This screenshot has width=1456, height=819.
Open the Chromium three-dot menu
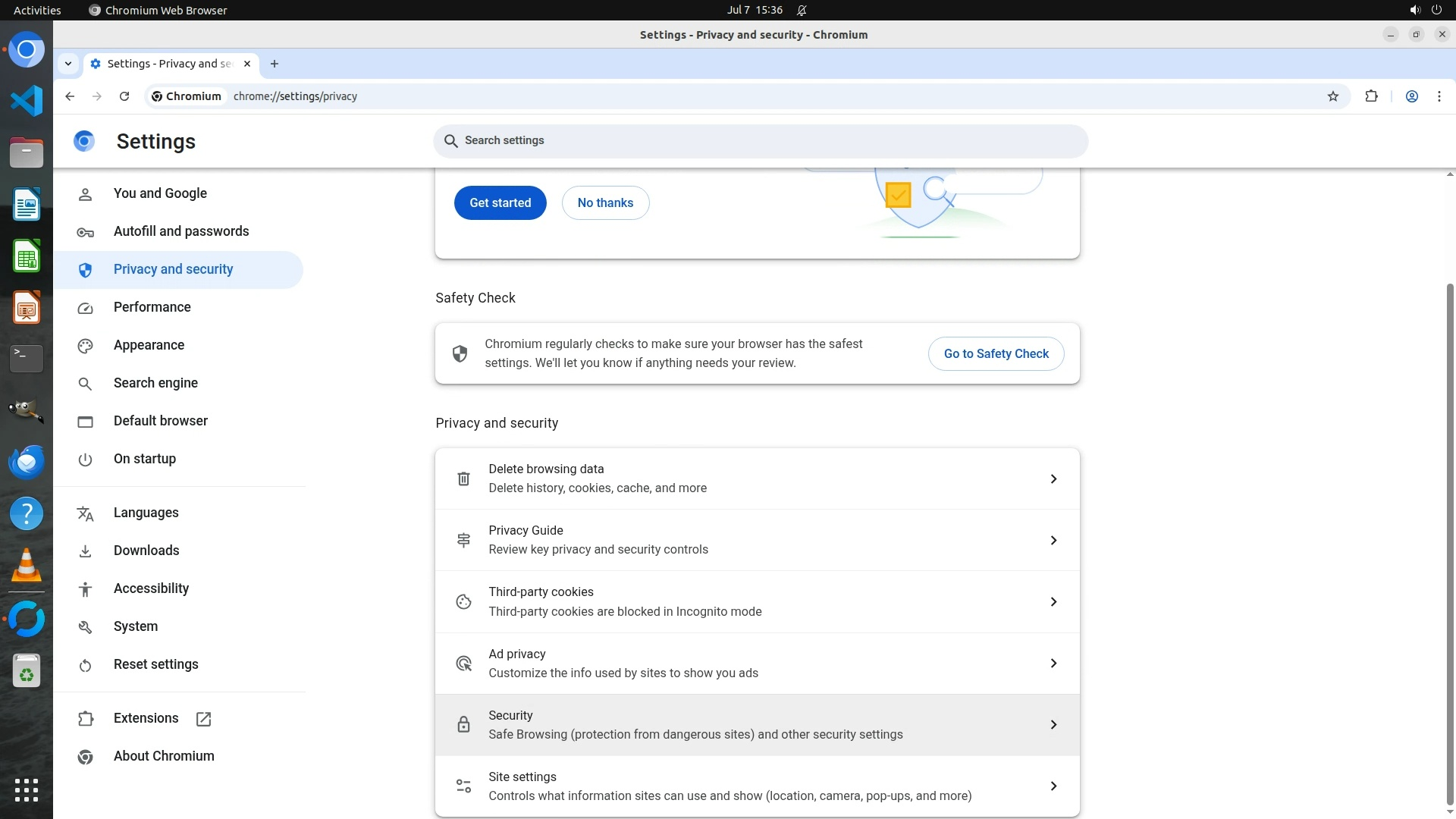pos(1439,96)
